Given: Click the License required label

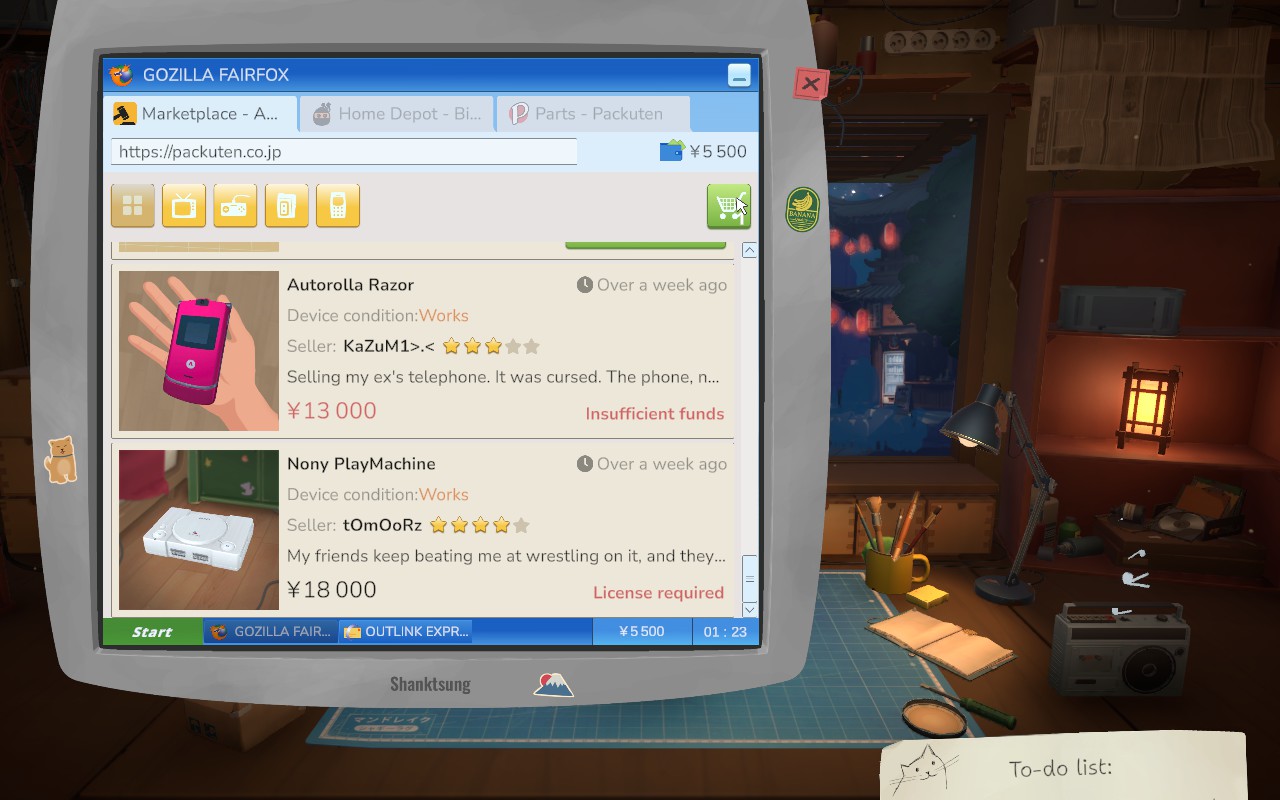Looking at the screenshot, I should tap(659, 593).
